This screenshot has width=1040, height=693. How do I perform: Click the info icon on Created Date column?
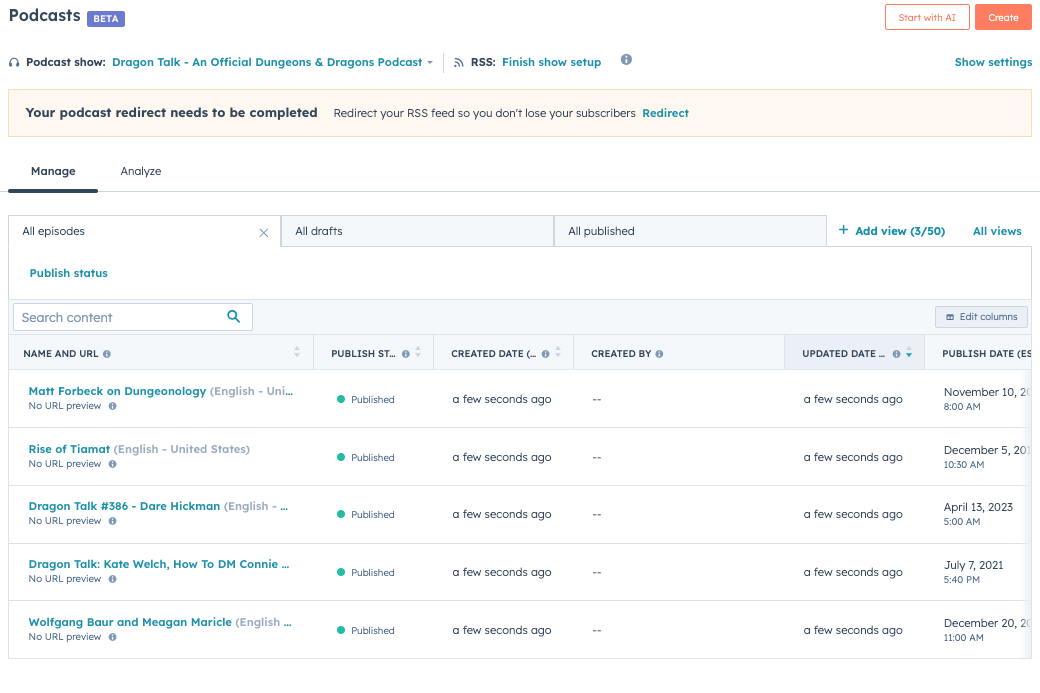pos(545,354)
